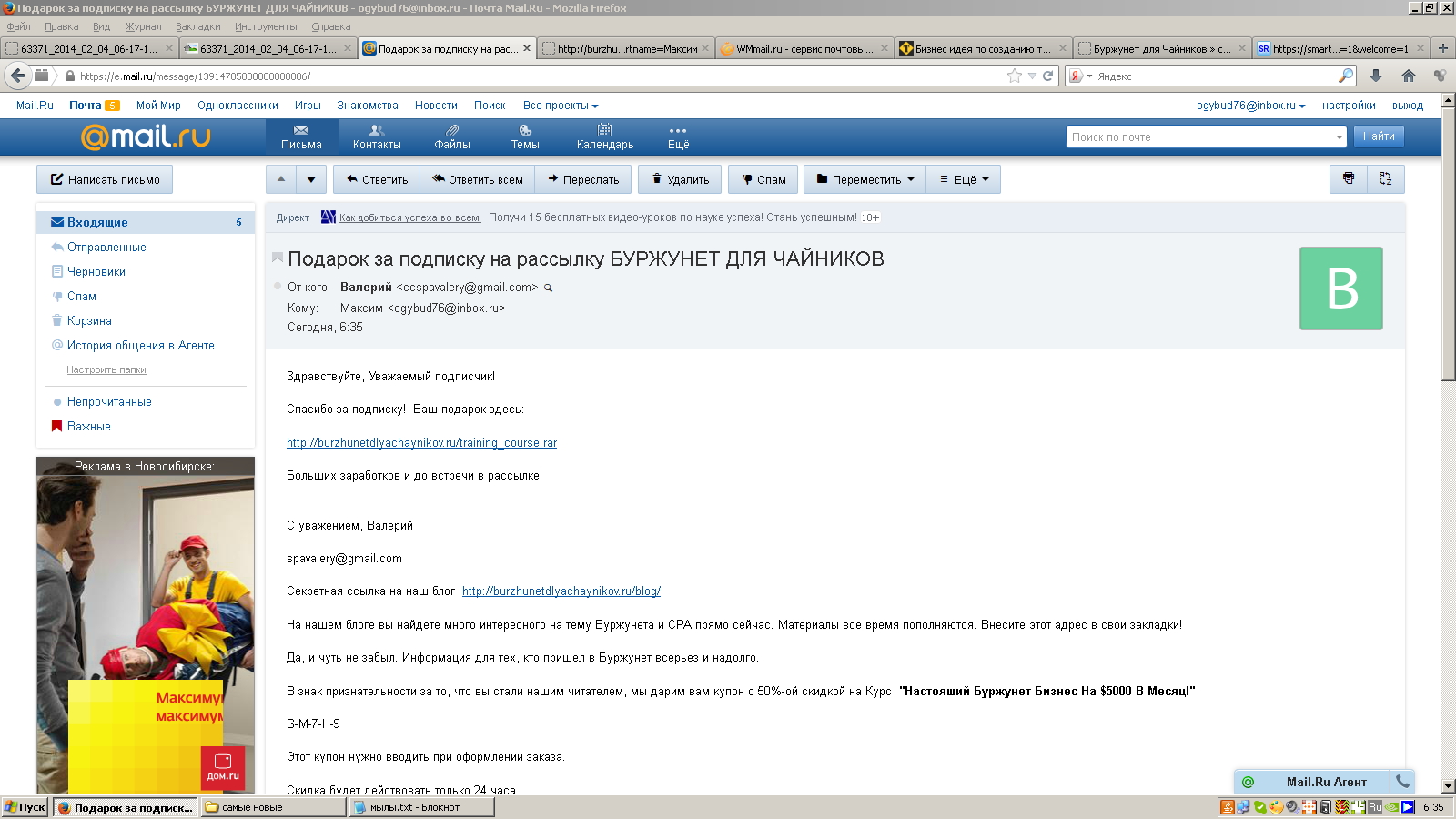Open the самые новые folder in taskbar
The height and width of the screenshot is (819, 1456).
[x=274, y=807]
